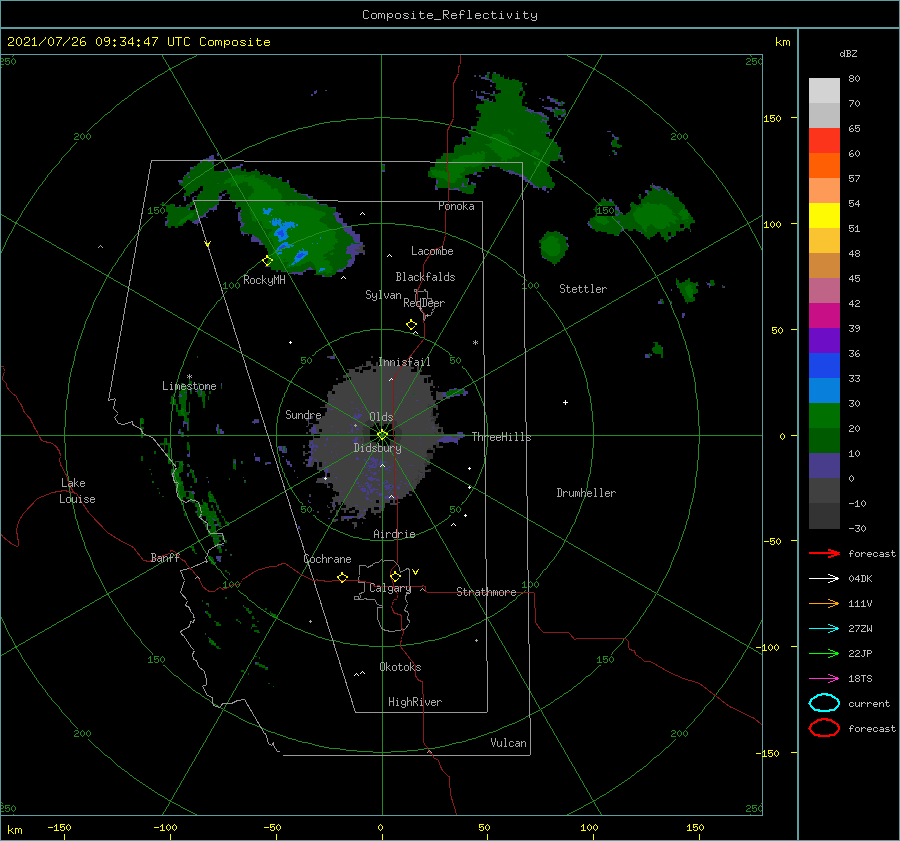
Task: Click the Strathmore city label
Action: (486, 592)
